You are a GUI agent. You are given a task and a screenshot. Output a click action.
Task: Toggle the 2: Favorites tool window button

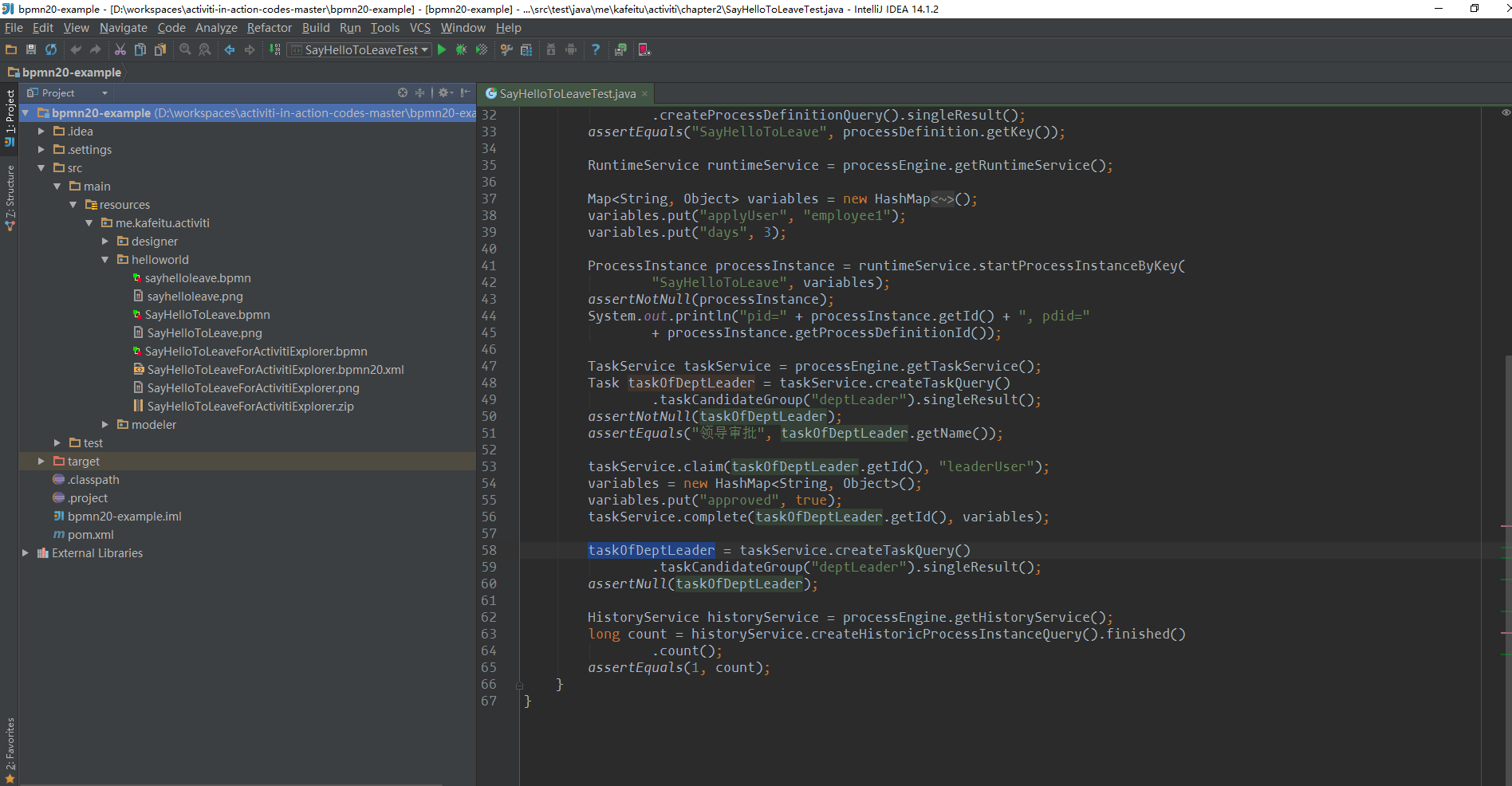point(10,749)
